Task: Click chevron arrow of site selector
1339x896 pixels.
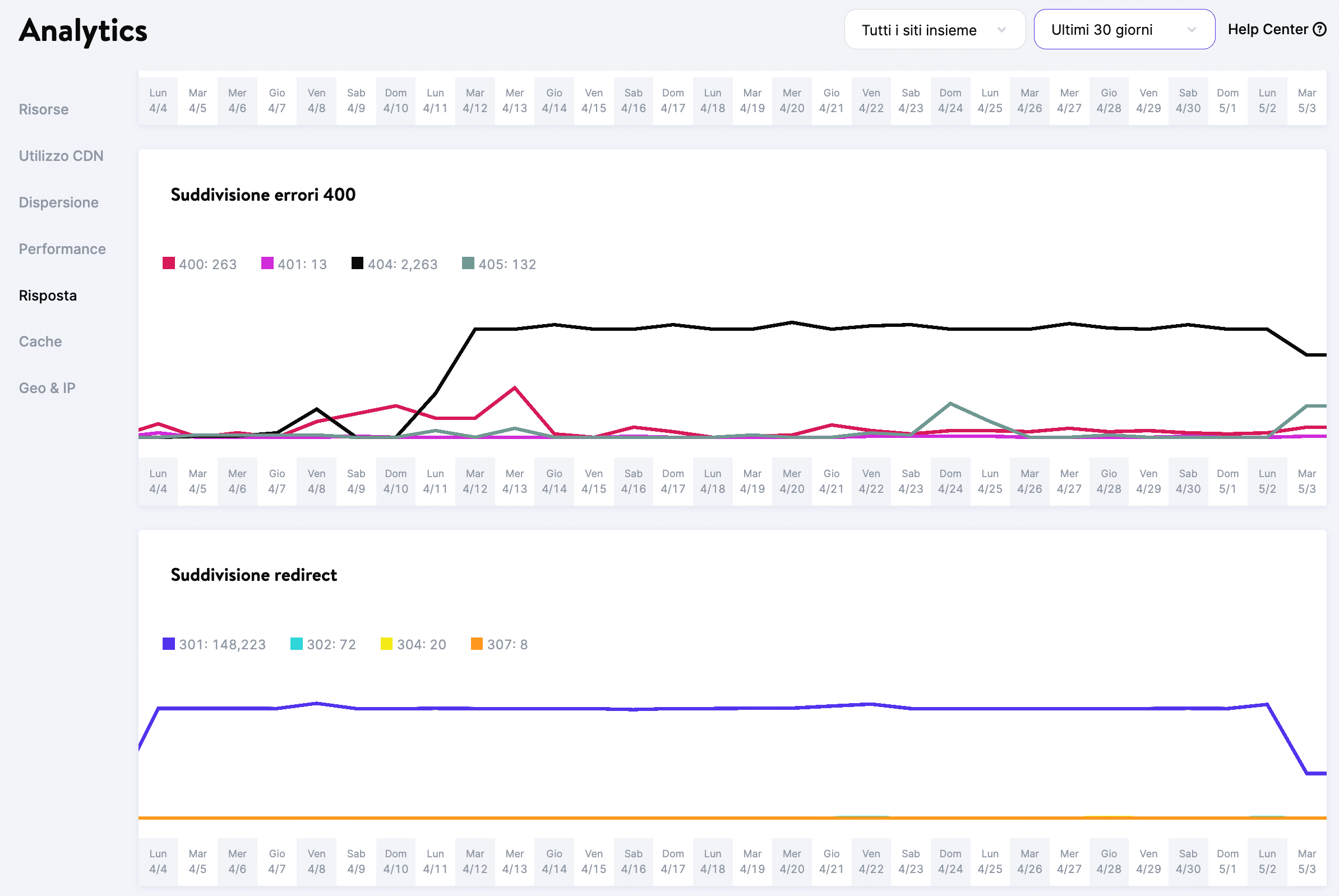Action: click(1001, 30)
